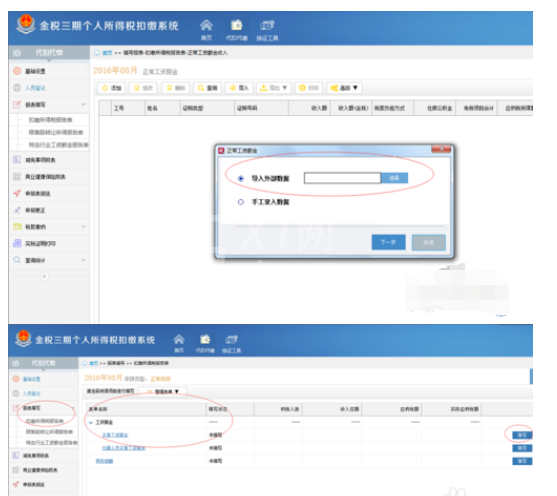557x496 pixels.
Task: Expand 查询统计 sidebar section
Action: pyautogui.click(x=84, y=260)
